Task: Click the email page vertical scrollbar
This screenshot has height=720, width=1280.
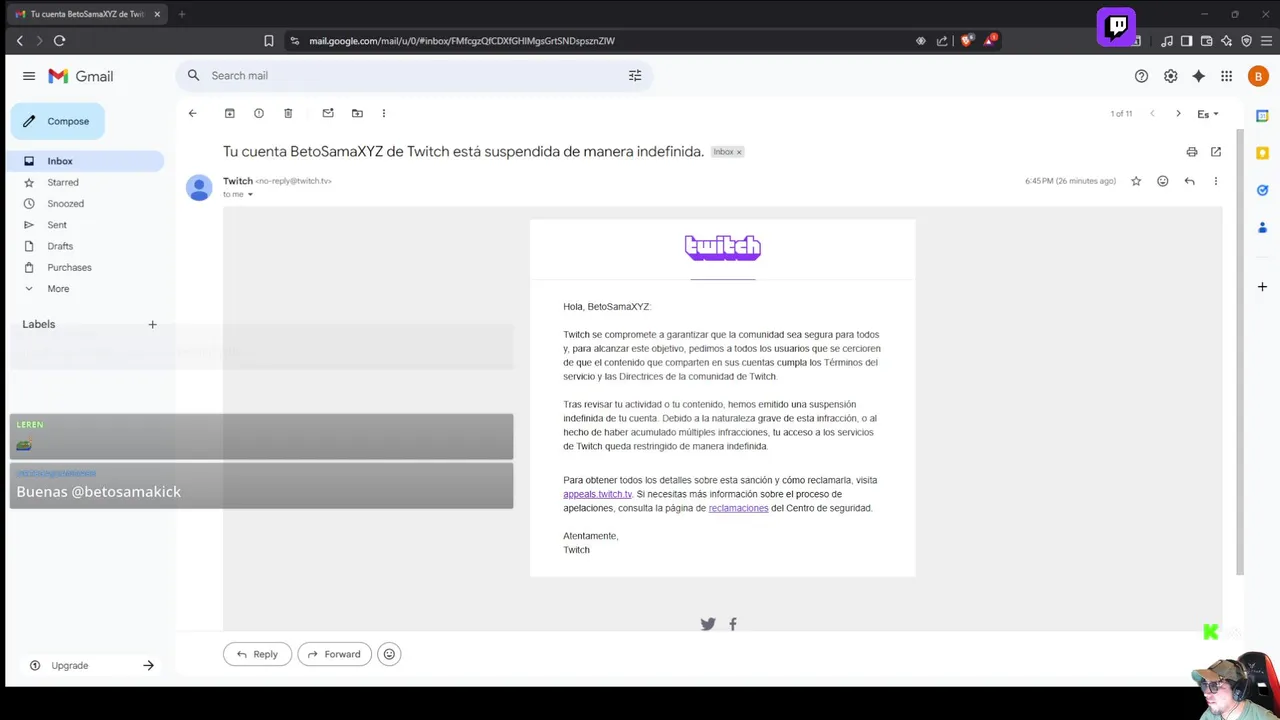Action: pos(1240,350)
